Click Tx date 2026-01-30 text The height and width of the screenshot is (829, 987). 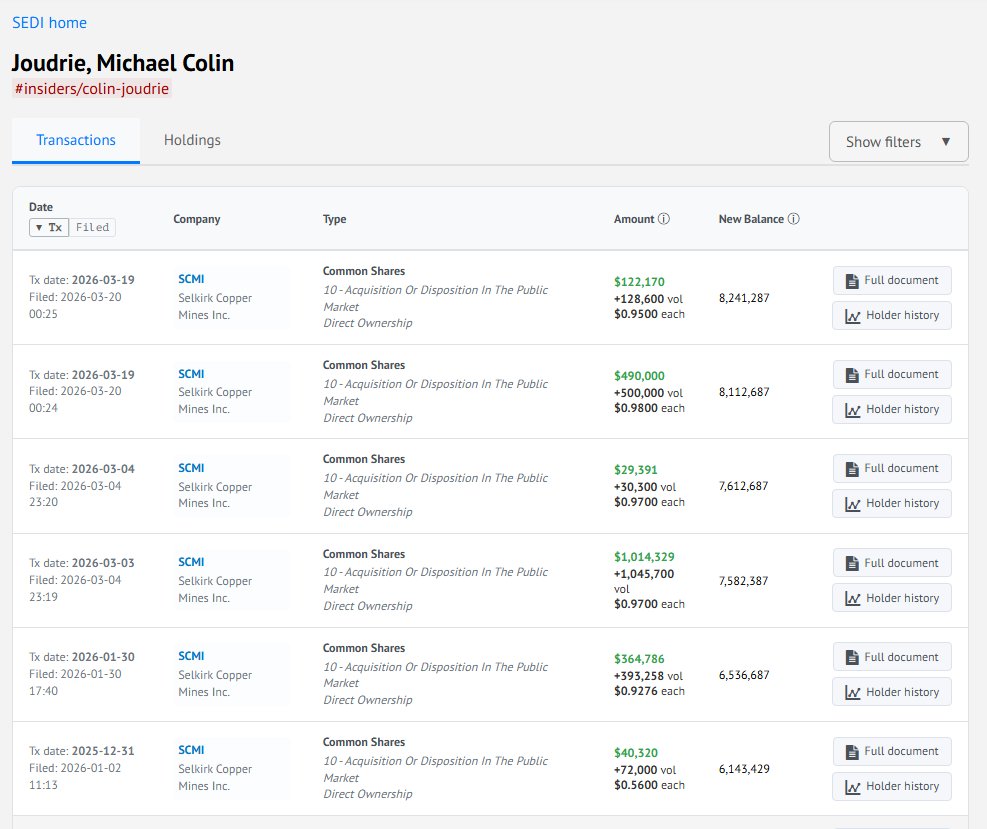82,657
